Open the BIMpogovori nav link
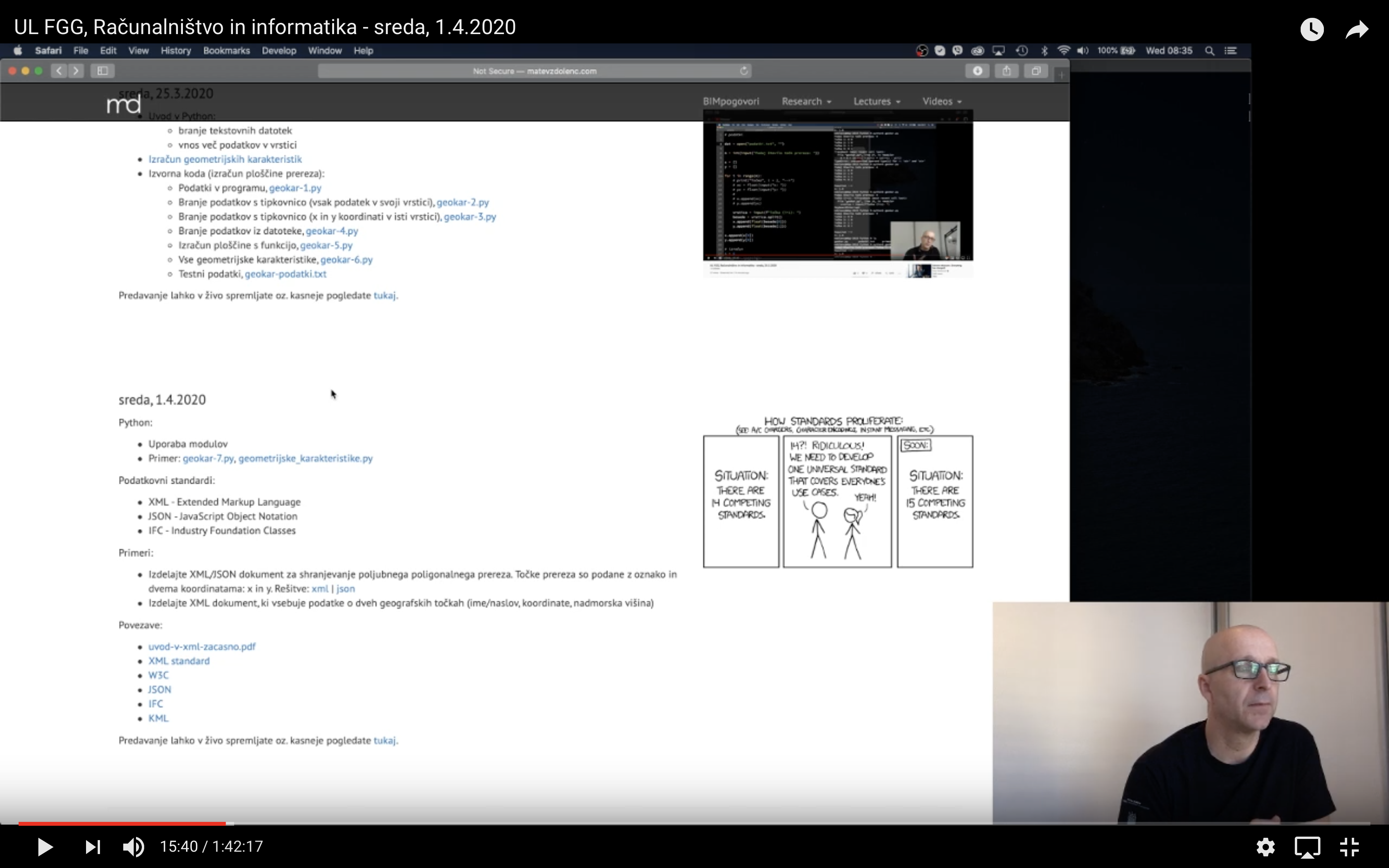Viewport: 1389px width, 868px height. coord(731,102)
